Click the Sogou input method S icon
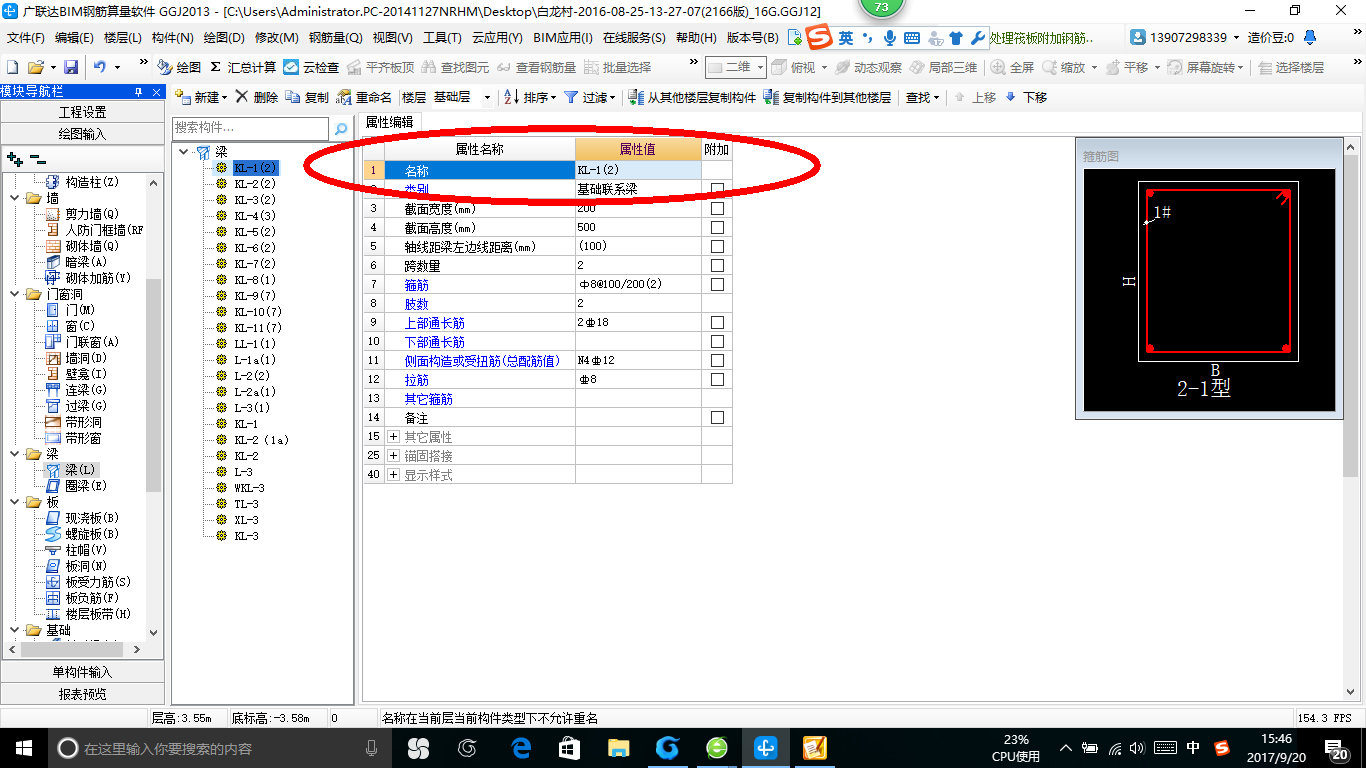Image resolution: width=1366 pixels, height=768 pixels. click(x=820, y=37)
